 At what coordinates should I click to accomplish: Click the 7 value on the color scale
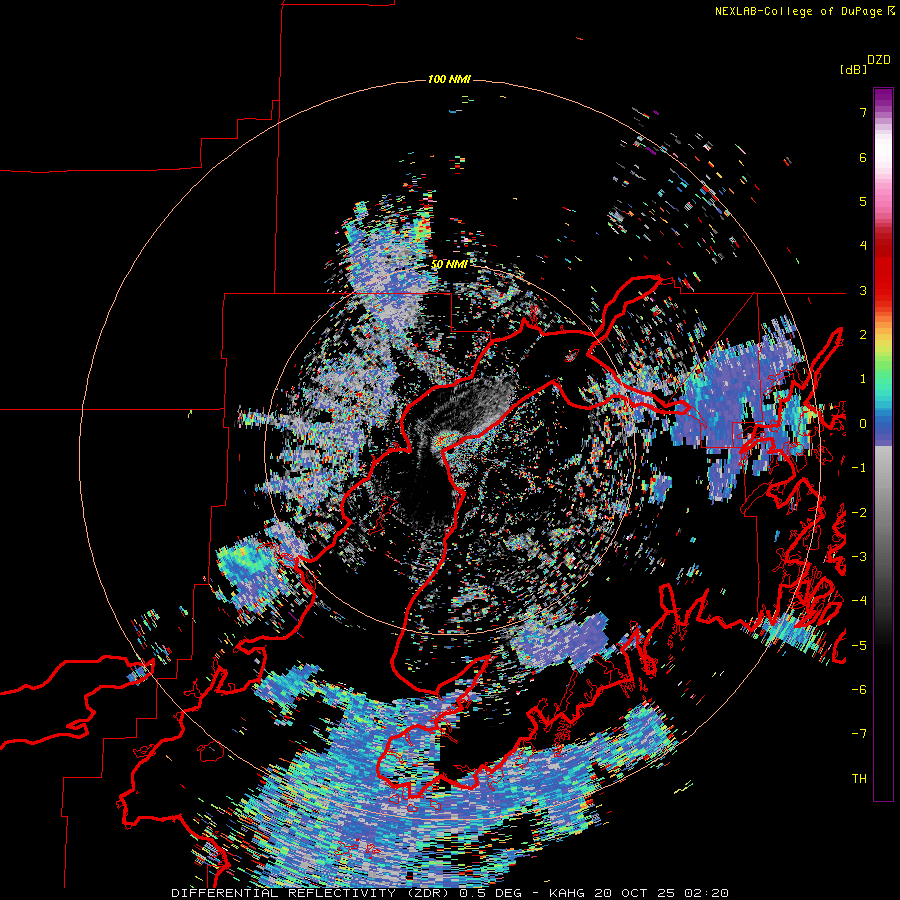point(863,112)
